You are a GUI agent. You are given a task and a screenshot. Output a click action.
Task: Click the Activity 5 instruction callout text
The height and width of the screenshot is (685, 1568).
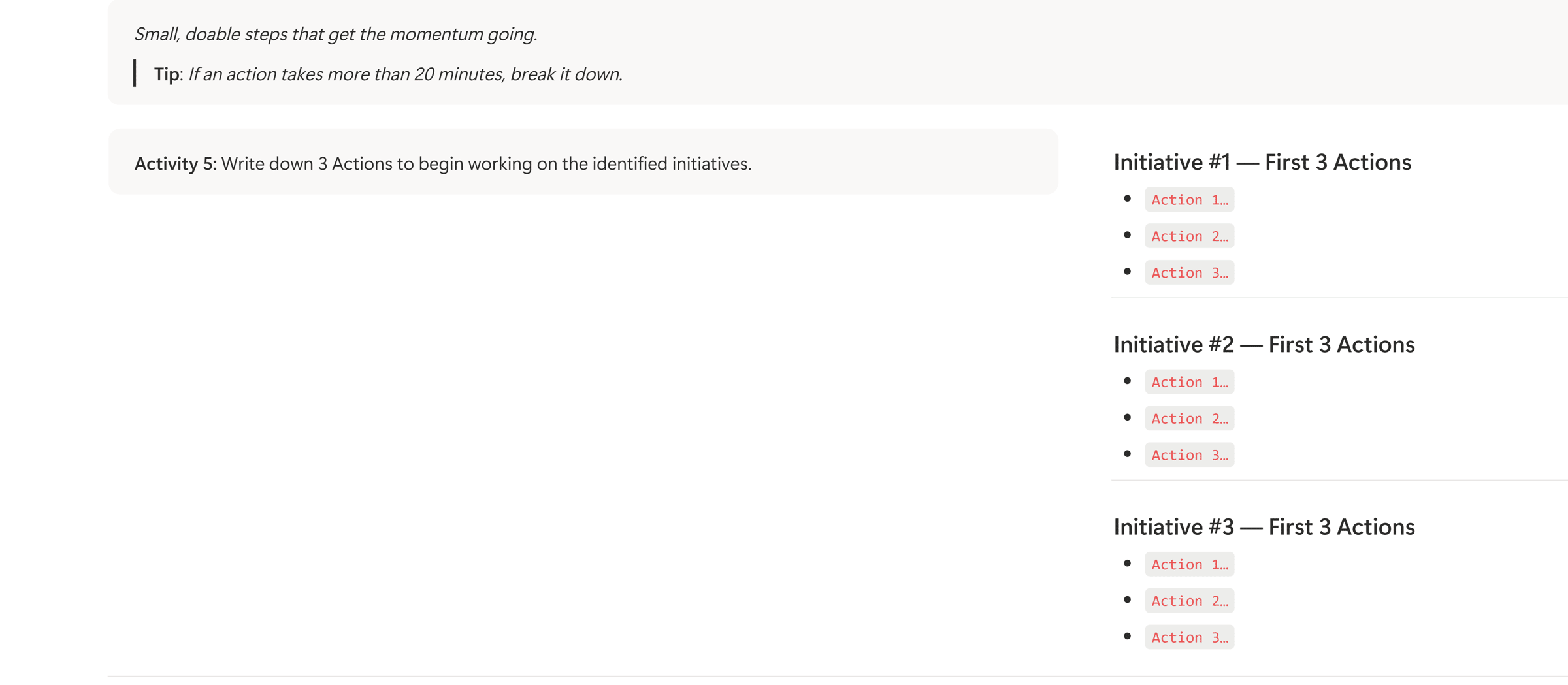[x=486, y=164]
